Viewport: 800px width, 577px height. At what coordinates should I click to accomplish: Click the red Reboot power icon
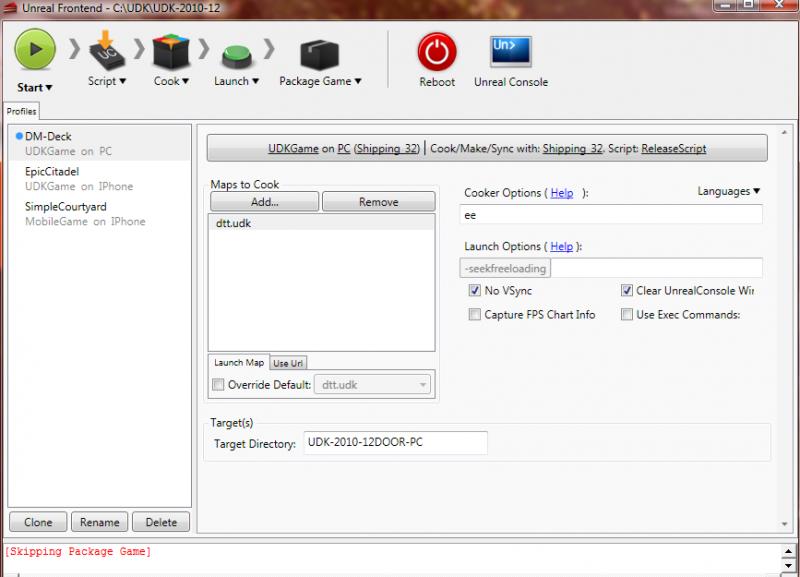(437, 52)
